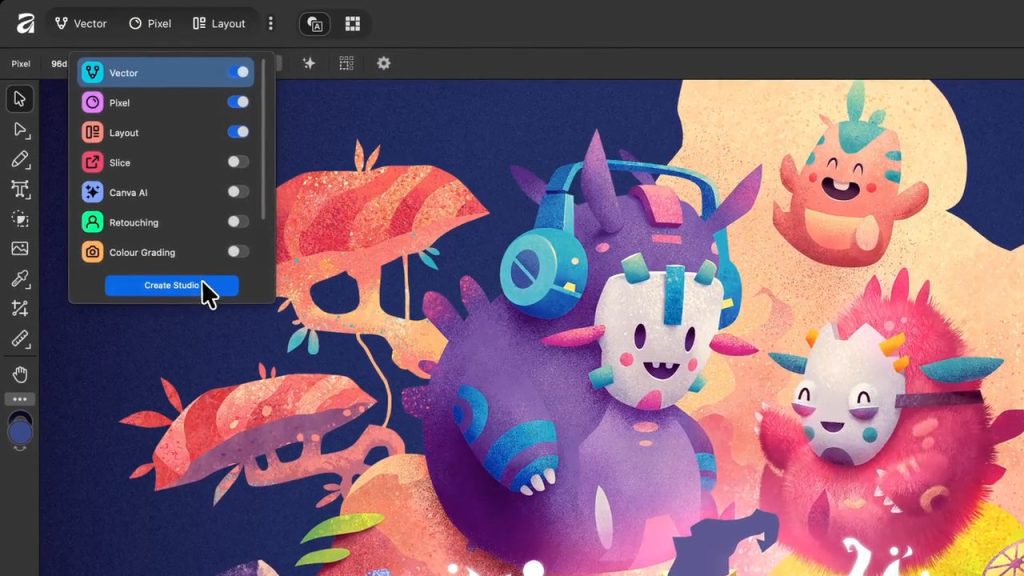1024x576 pixels.
Task: Select the Artistic Text tool
Action: [19, 189]
